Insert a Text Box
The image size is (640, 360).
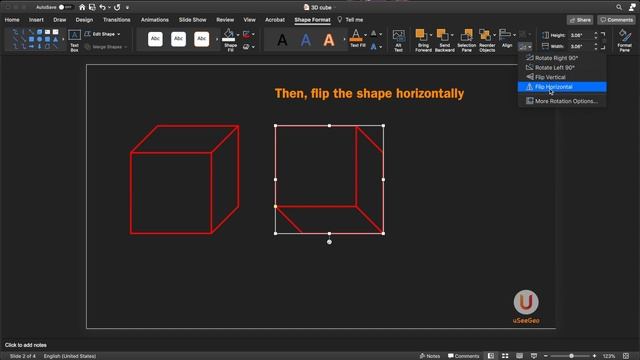(x=74, y=40)
